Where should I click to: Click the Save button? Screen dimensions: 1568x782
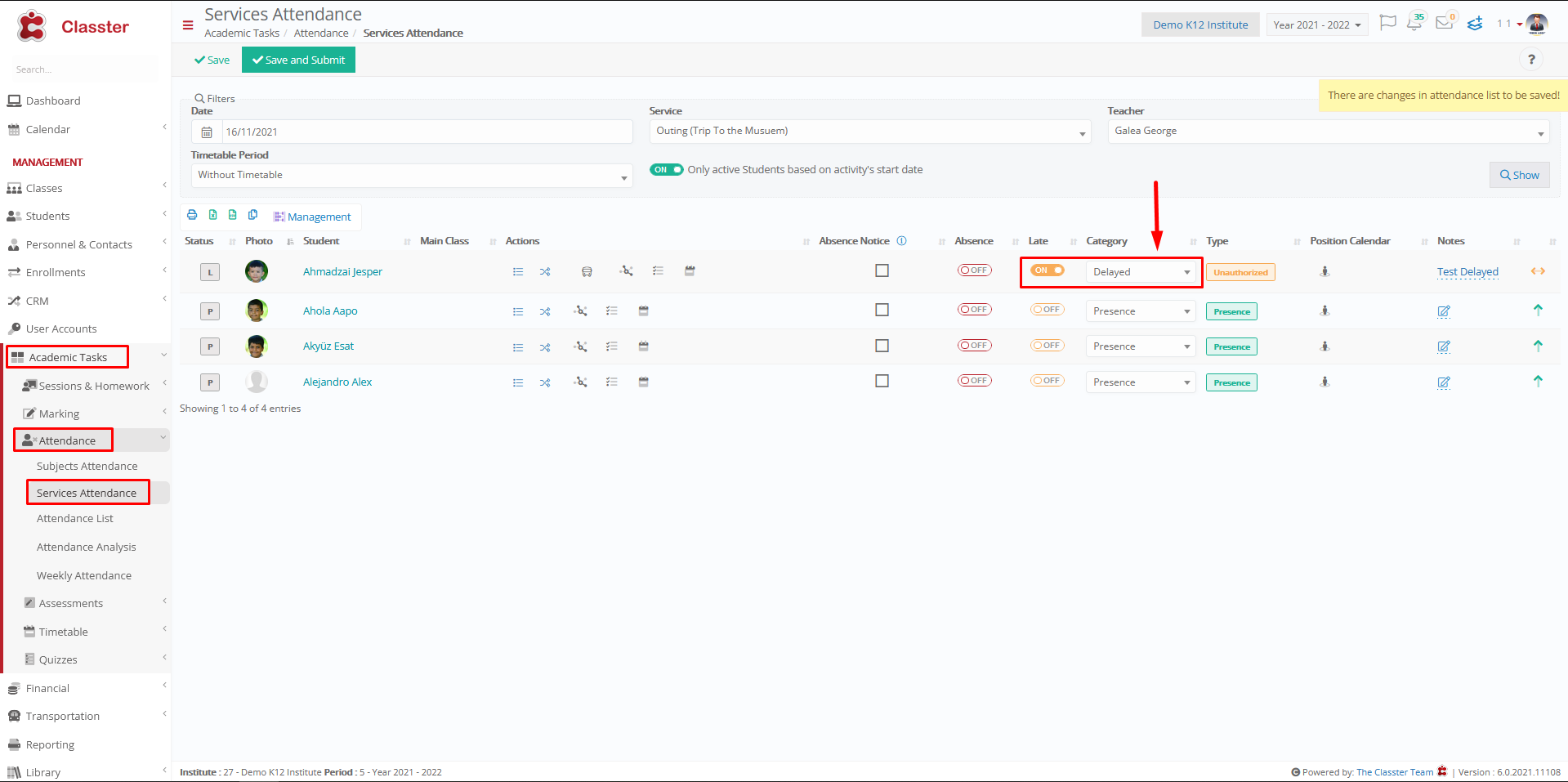[x=212, y=60]
